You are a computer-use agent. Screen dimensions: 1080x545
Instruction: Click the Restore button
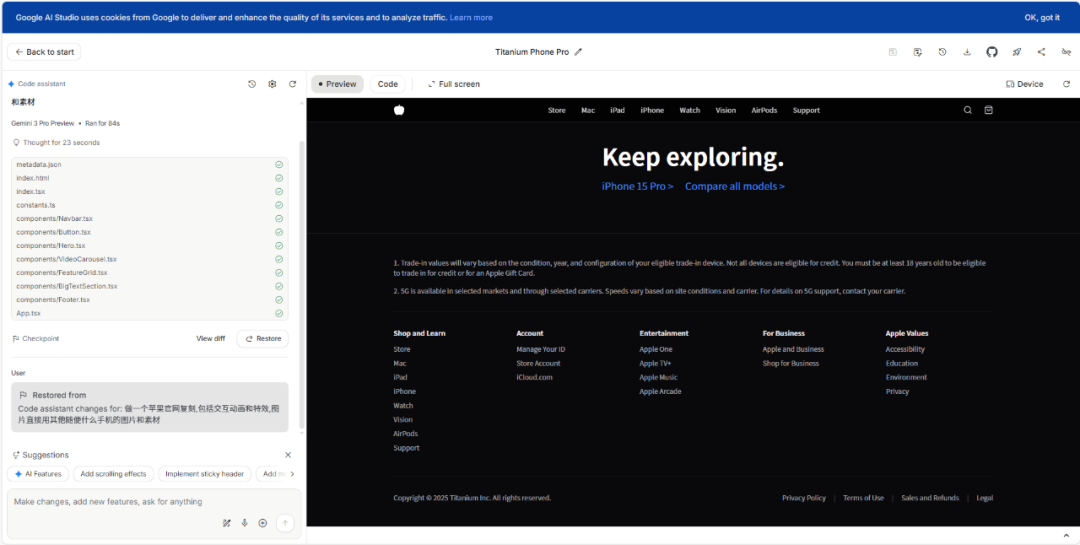pos(263,339)
